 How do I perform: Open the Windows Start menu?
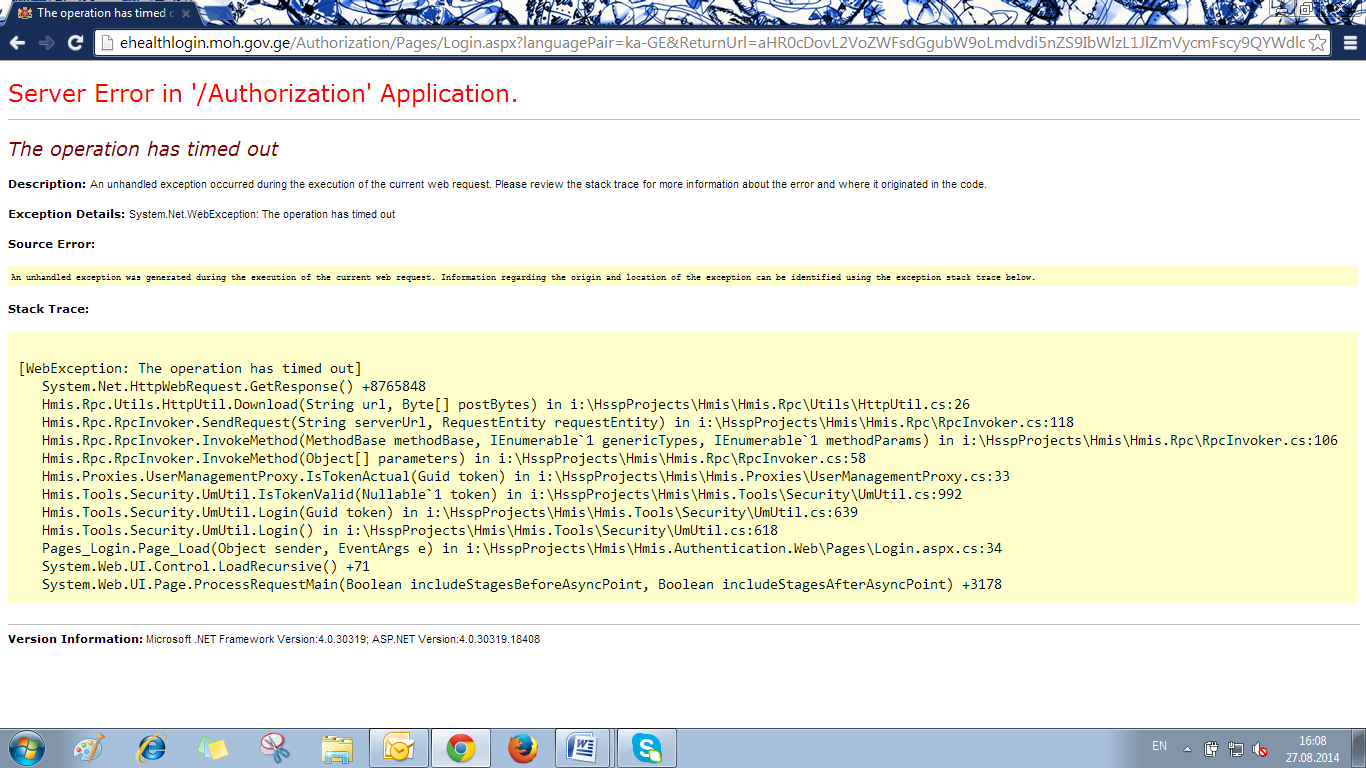coord(25,748)
